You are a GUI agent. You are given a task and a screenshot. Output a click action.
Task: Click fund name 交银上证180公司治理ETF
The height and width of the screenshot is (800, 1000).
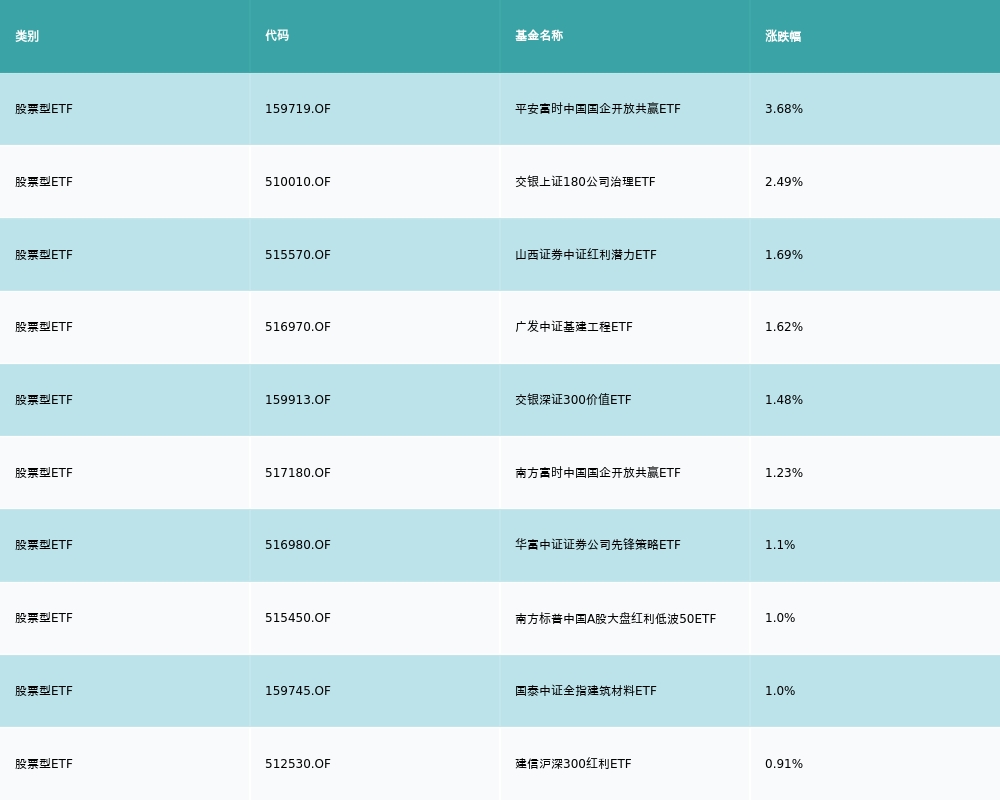point(585,182)
